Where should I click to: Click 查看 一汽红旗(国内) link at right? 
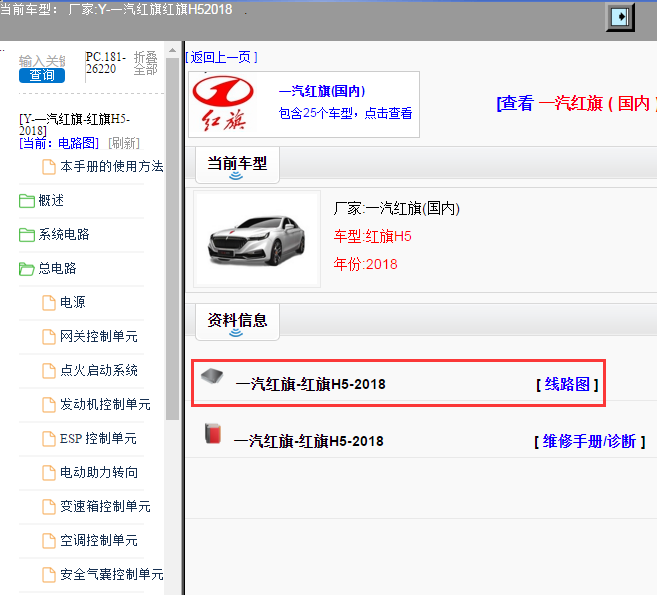tap(577, 103)
